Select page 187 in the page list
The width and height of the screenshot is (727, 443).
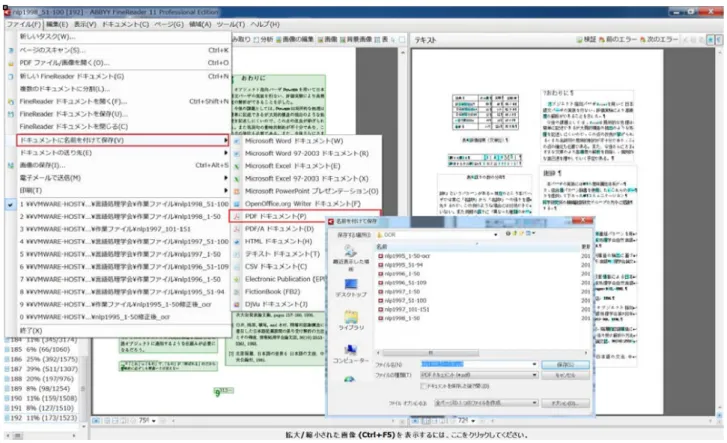click(x=42, y=369)
